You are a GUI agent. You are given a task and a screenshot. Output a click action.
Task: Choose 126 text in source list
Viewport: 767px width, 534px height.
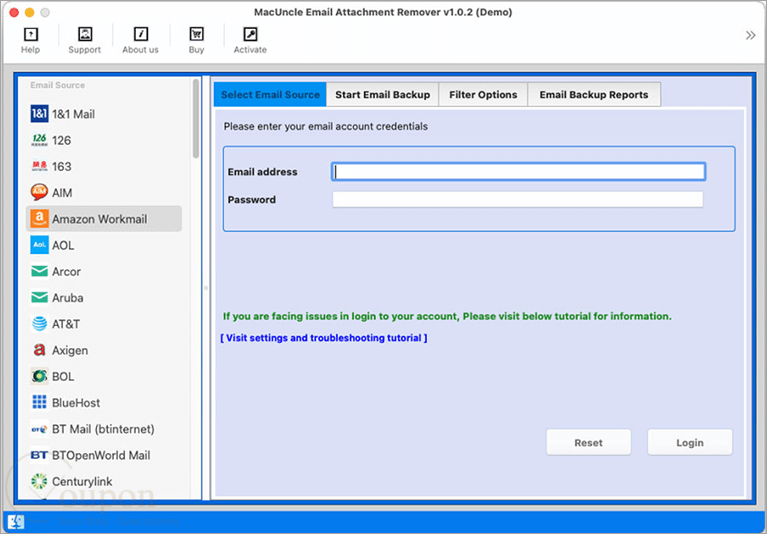pos(62,140)
